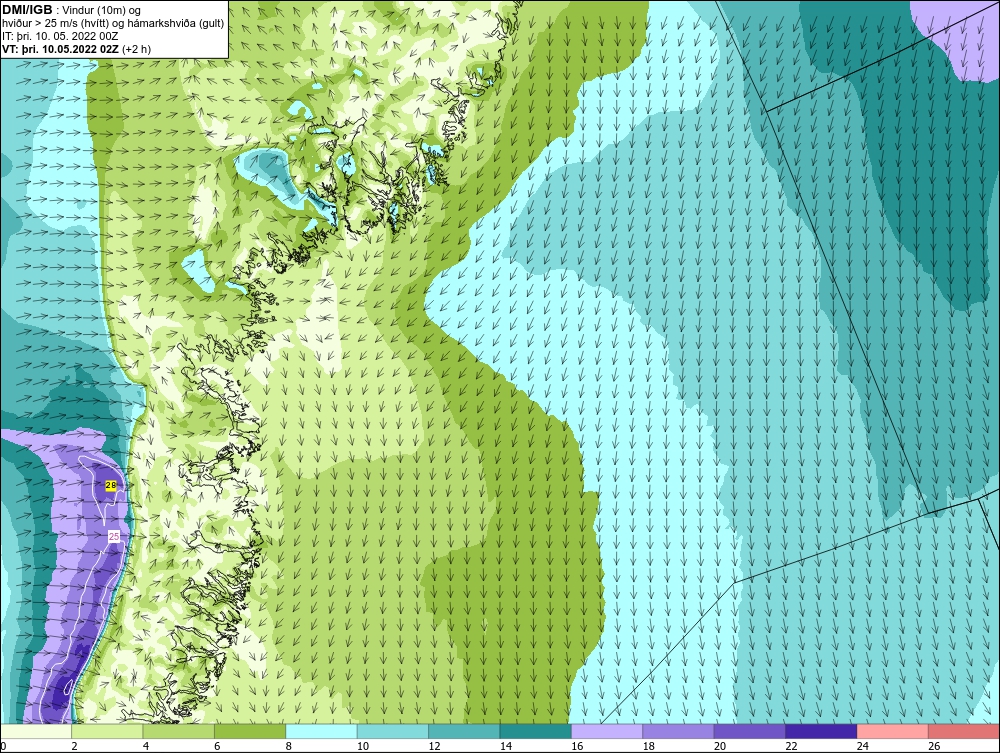Click the 26+ m/s red legend swatch

(x=964, y=731)
